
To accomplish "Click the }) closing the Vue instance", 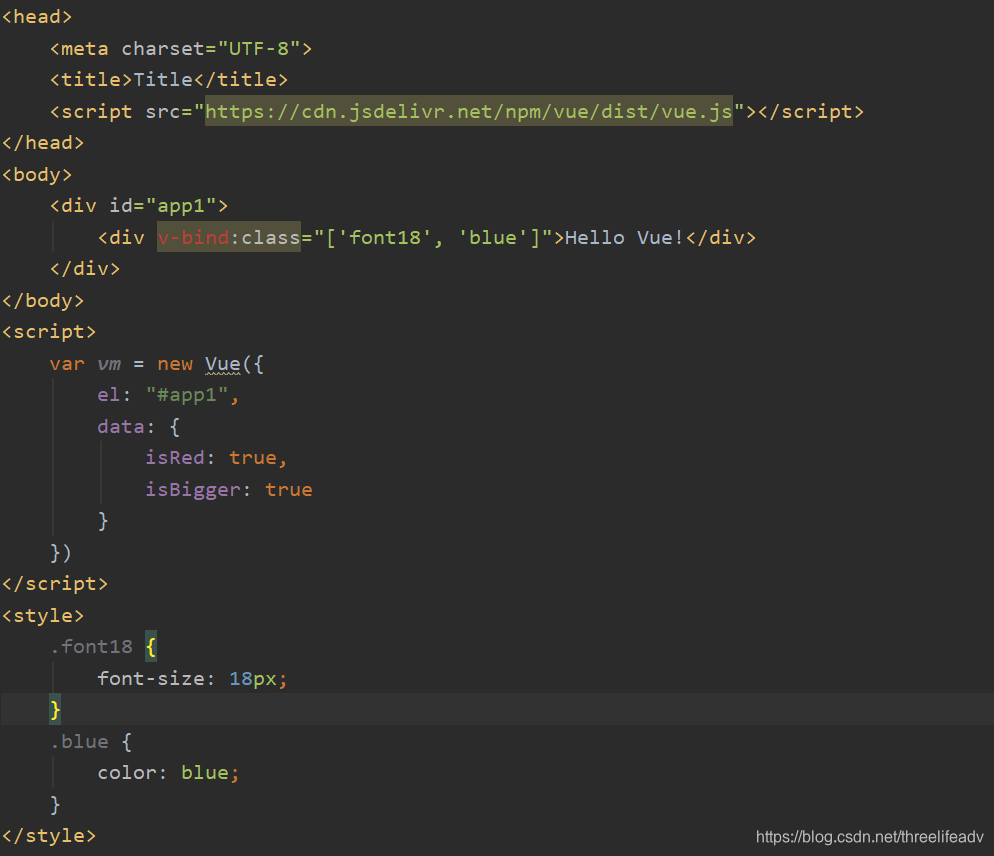I will tap(61, 552).
